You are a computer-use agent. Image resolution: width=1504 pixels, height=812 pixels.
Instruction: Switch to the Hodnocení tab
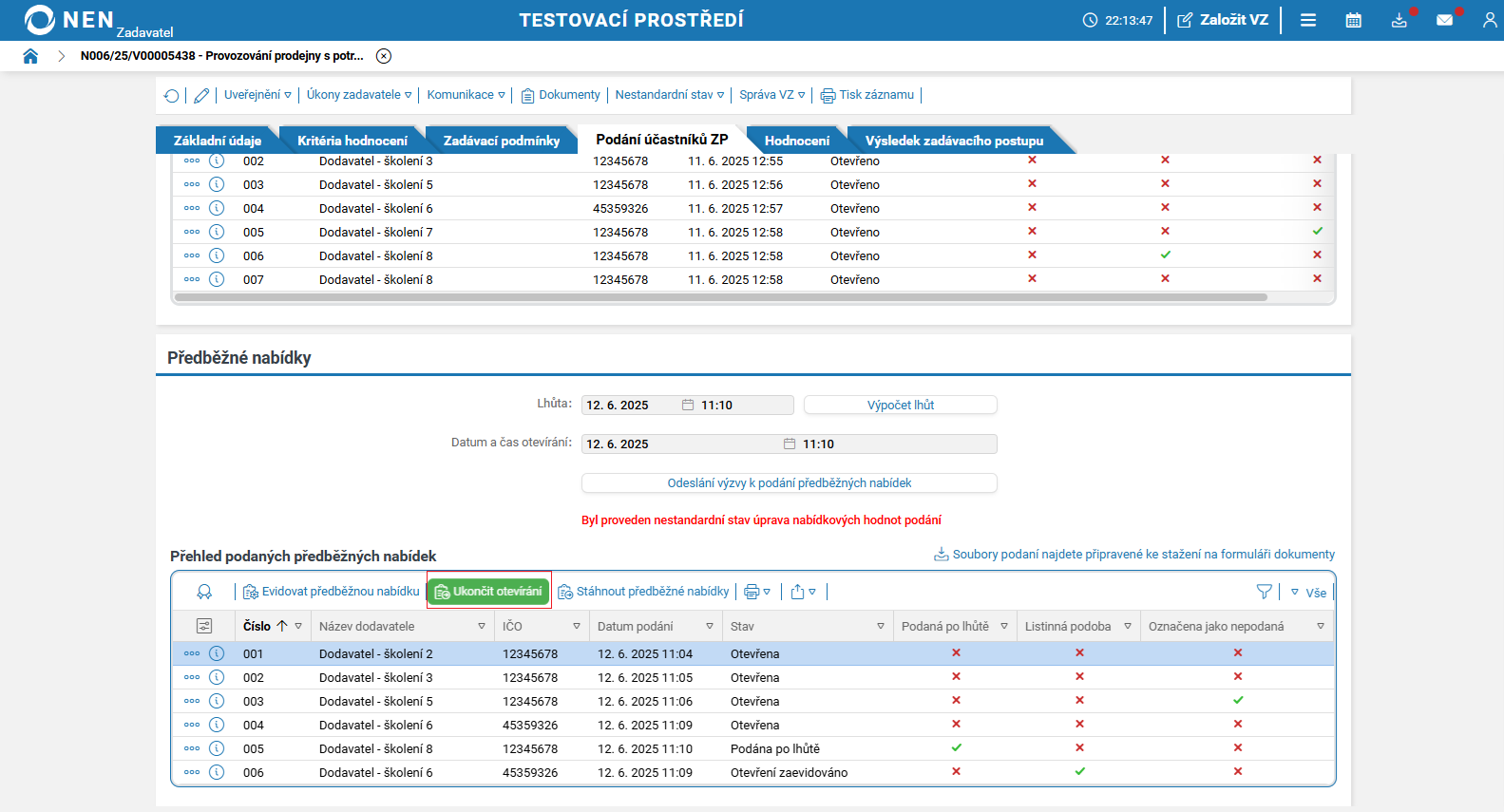coord(796,141)
